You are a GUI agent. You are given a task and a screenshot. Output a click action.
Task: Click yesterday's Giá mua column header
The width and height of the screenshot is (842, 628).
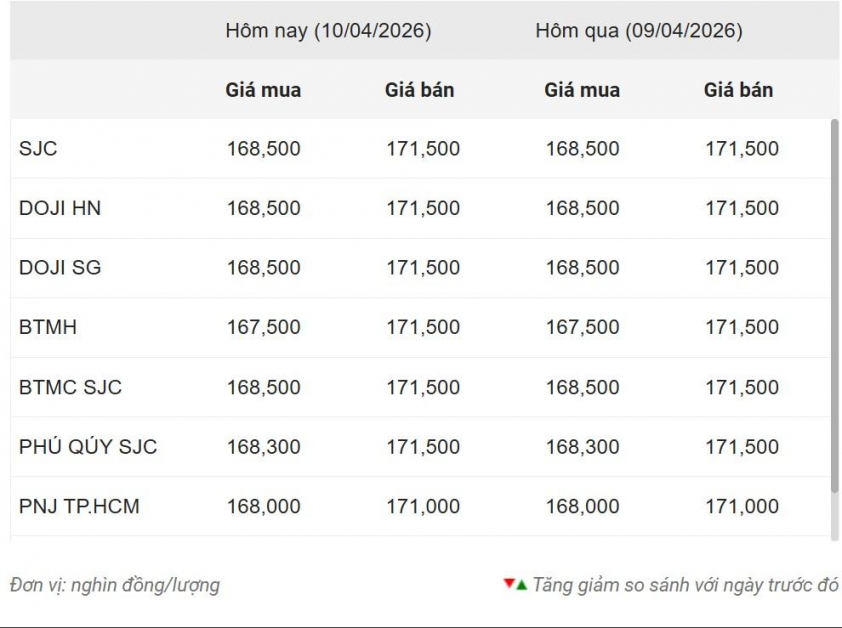pyautogui.click(x=582, y=90)
